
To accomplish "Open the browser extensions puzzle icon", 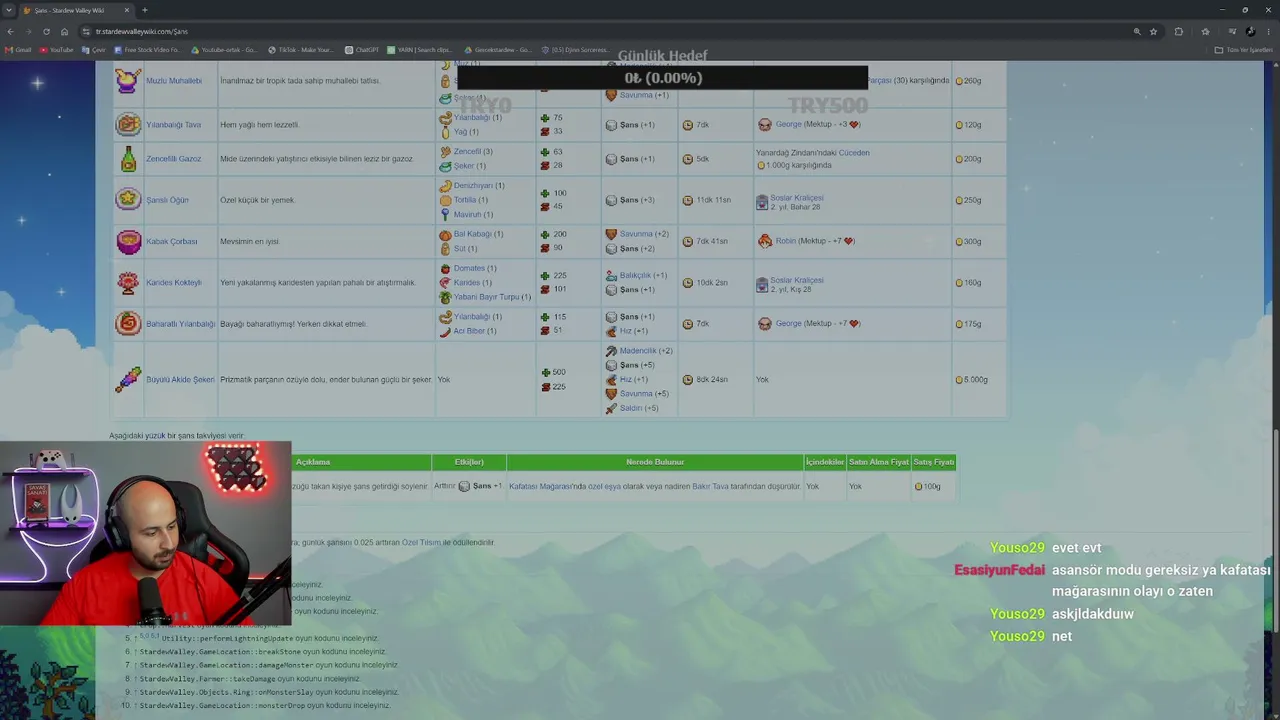I will [x=1178, y=31].
